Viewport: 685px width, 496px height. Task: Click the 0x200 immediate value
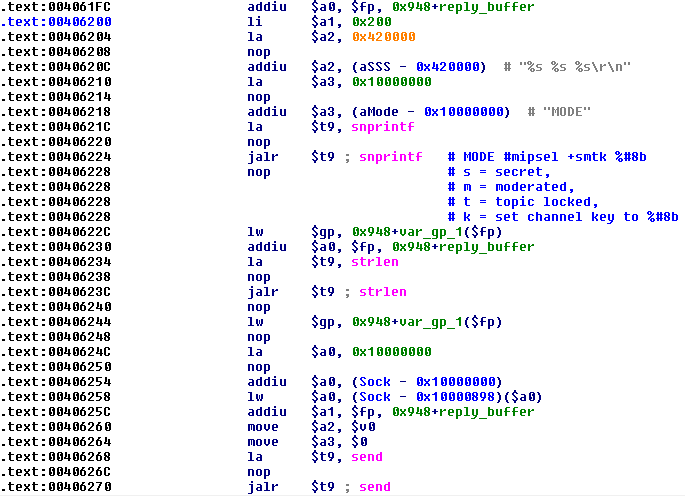click(372, 22)
